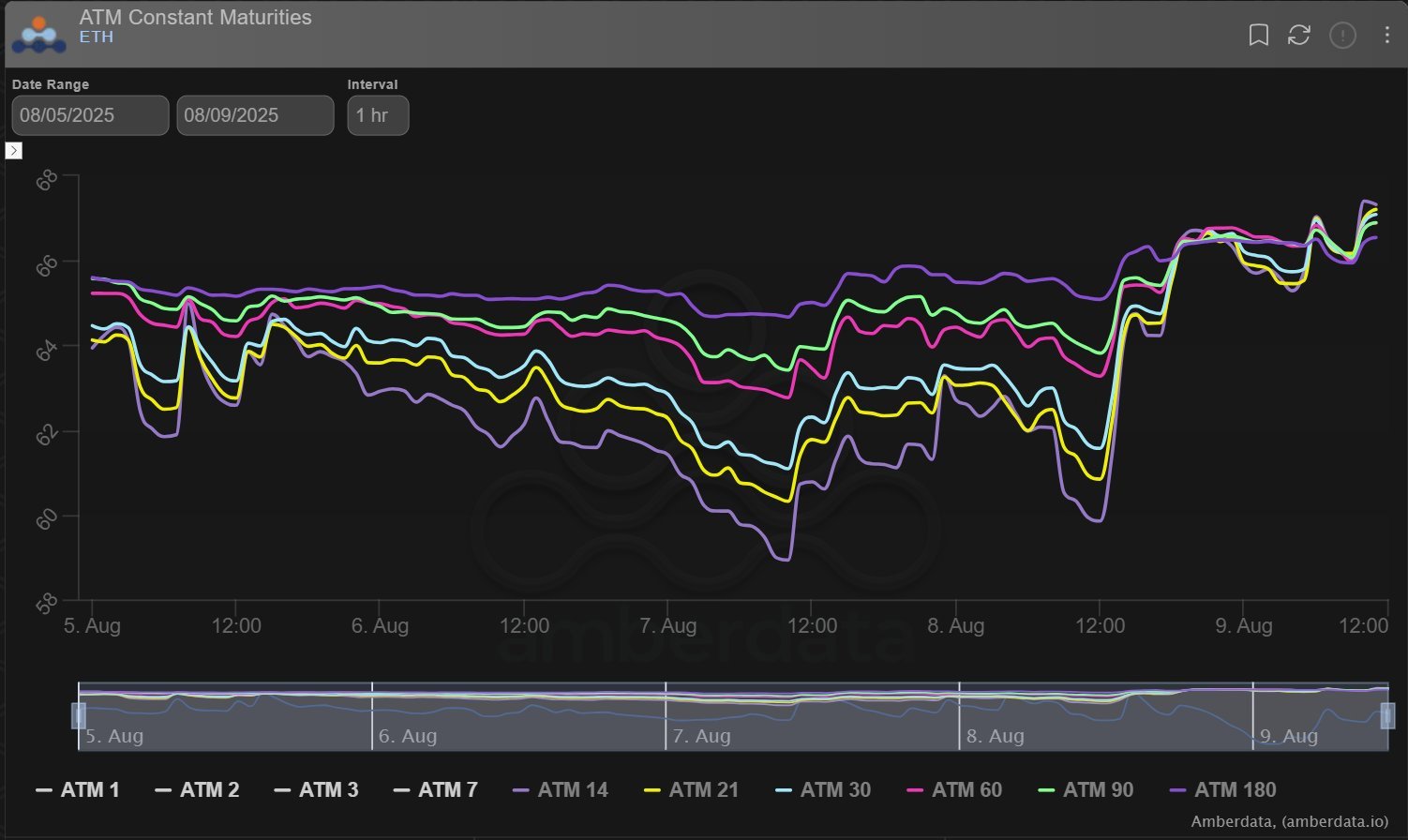1408x840 pixels.
Task: Click the Amberdata logo icon
Action: point(38,35)
